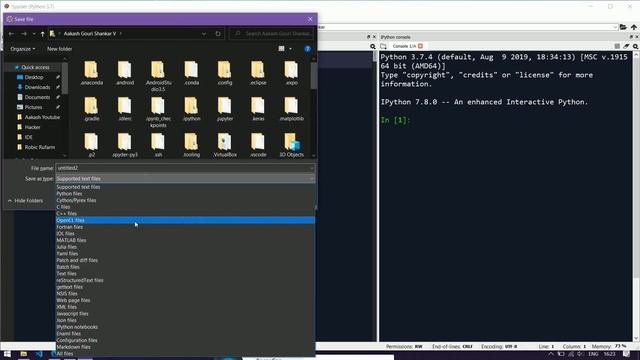Open Documents in the navigation pane

pos(37,97)
